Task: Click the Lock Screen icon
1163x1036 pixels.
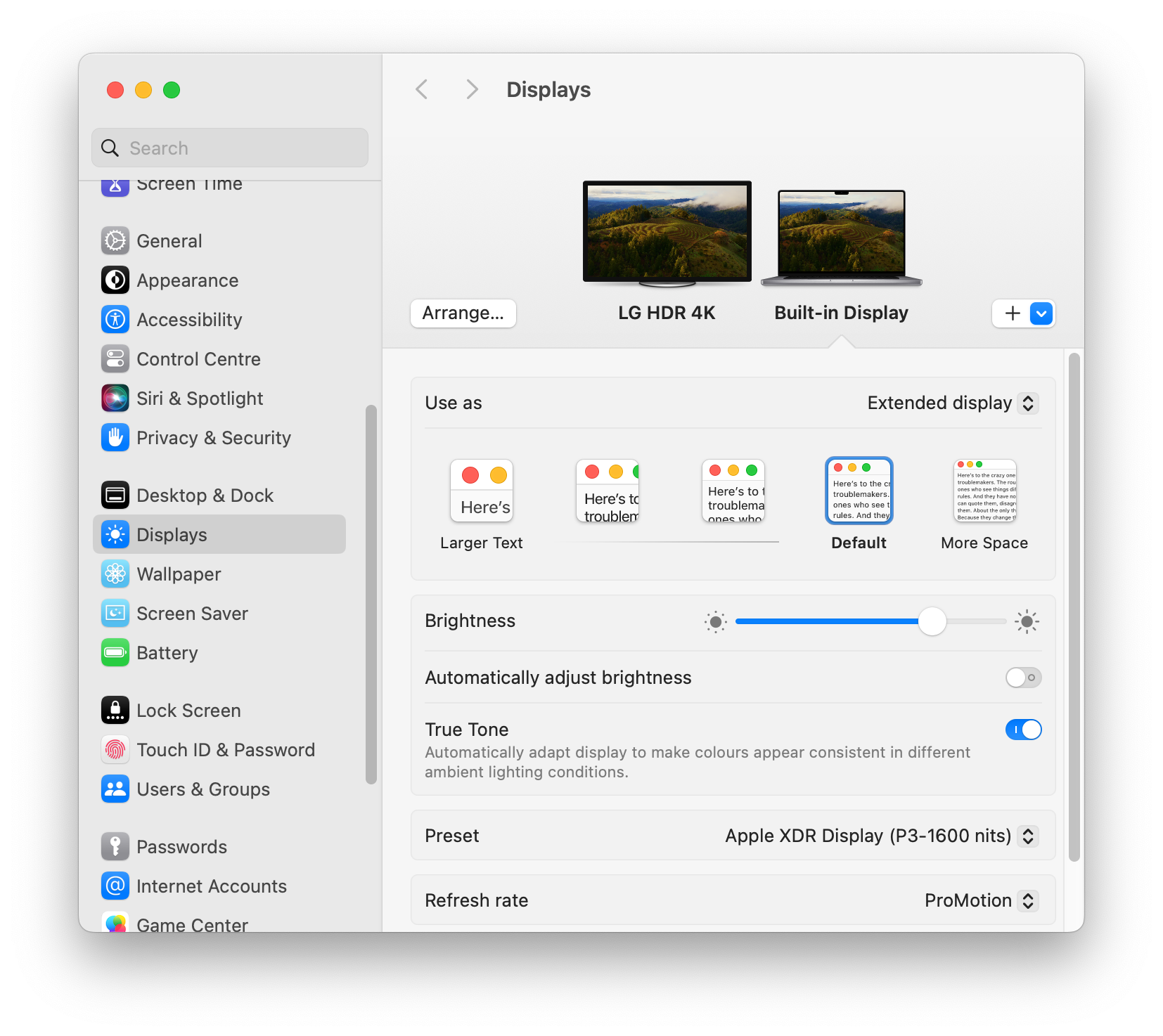Action: (115, 711)
